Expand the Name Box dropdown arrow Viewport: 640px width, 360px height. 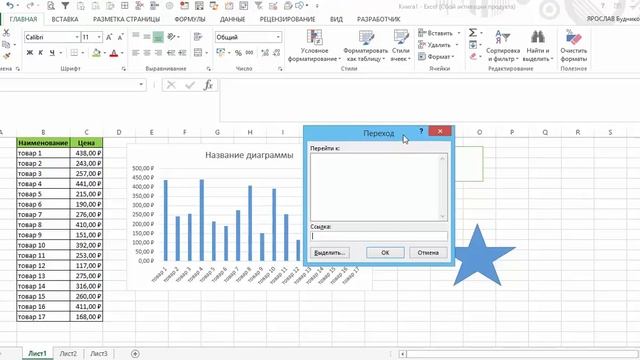(141, 84)
